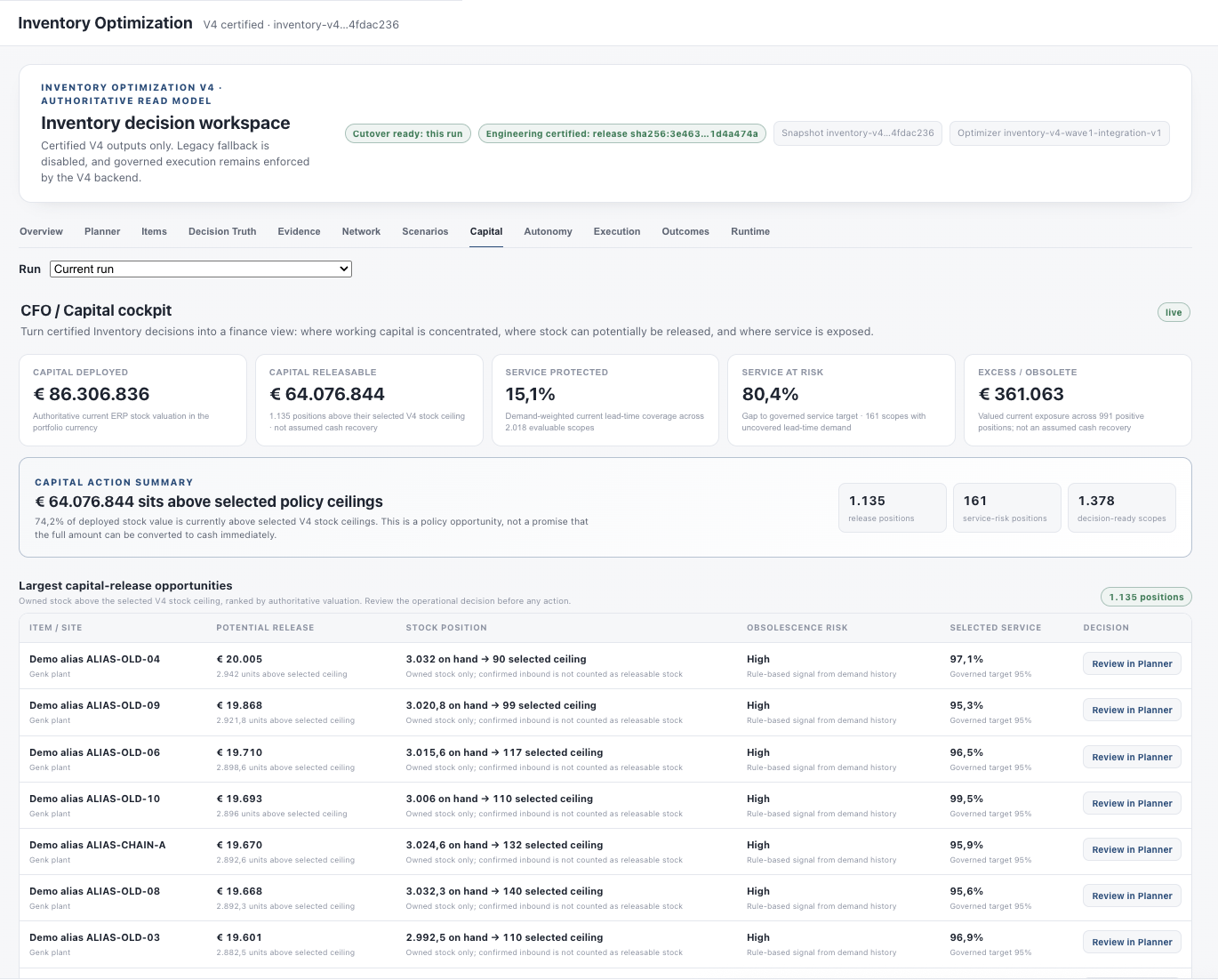
Task: Review ALIAS-OLD-06 in Planner
Action: [1132, 757]
